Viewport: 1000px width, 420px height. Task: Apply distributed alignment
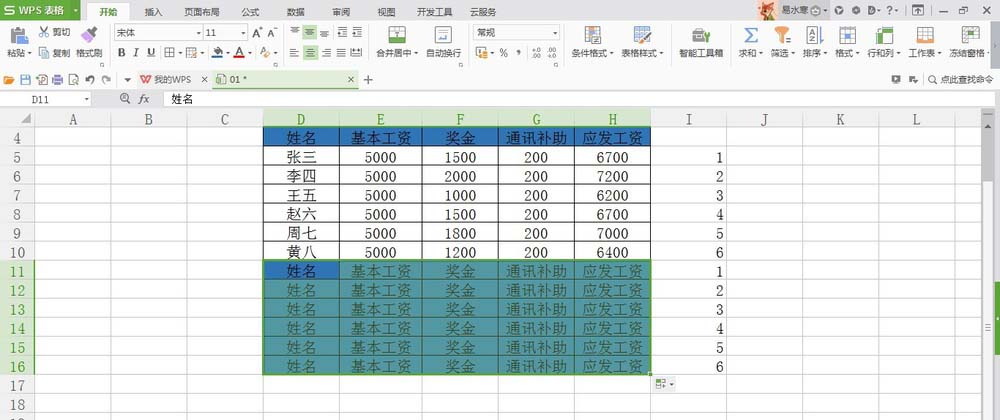click(x=357, y=53)
